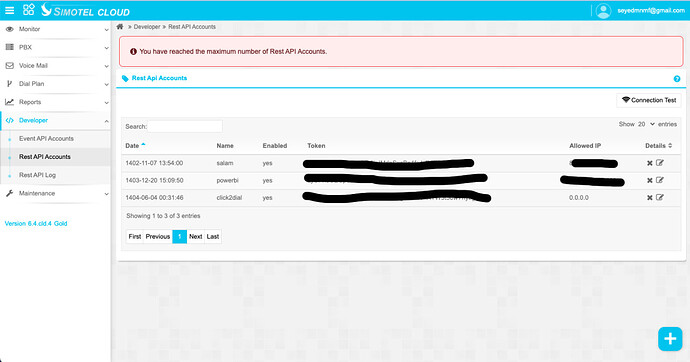Image resolution: width=690 pixels, height=362 pixels.
Task: Open the help question mark icon
Action: 677,79
